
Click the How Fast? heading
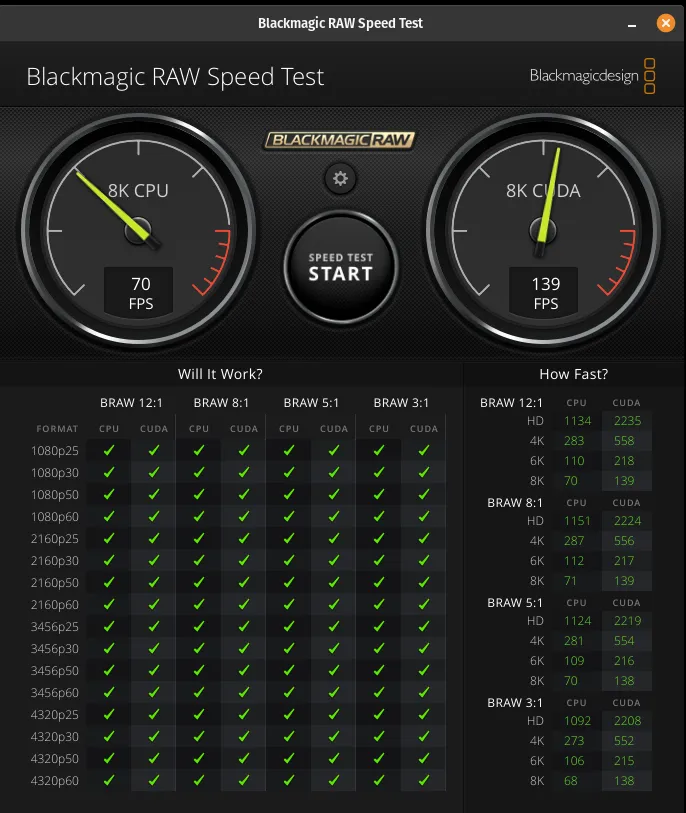[x=573, y=374]
